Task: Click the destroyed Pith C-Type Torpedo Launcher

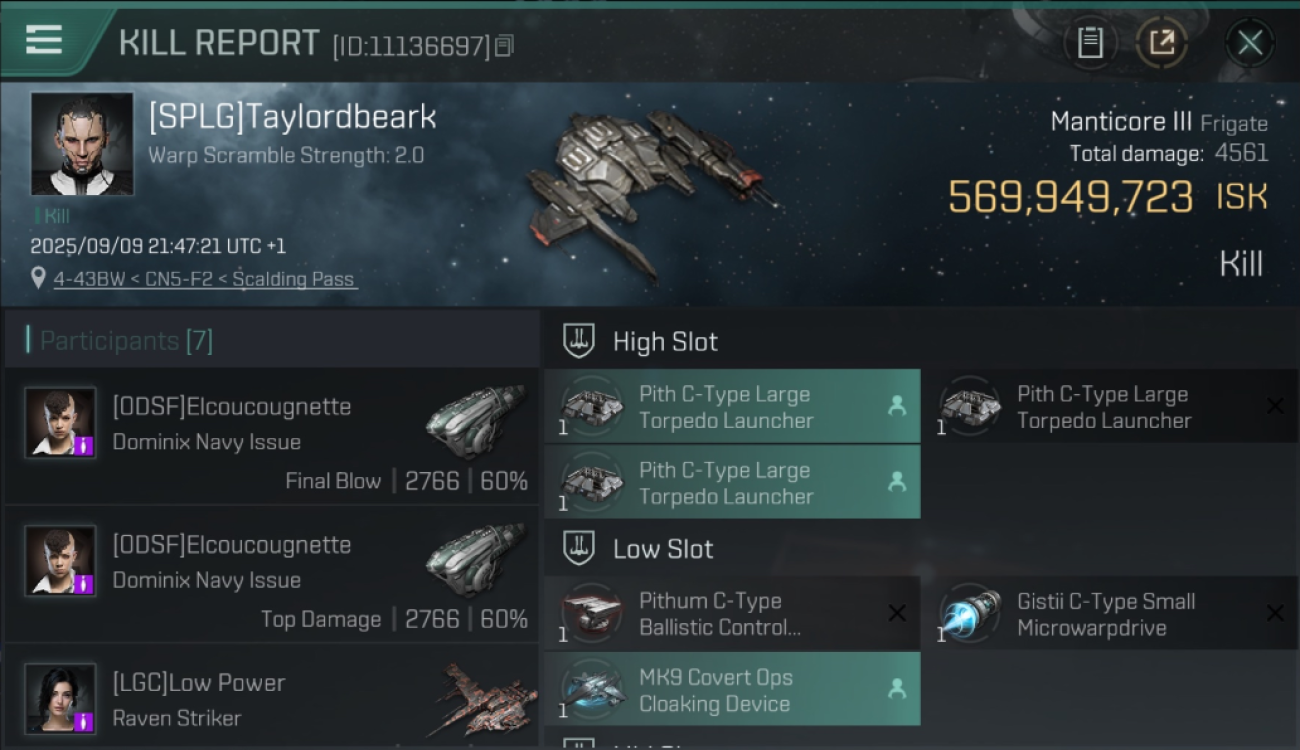Action: click(1112, 406)
